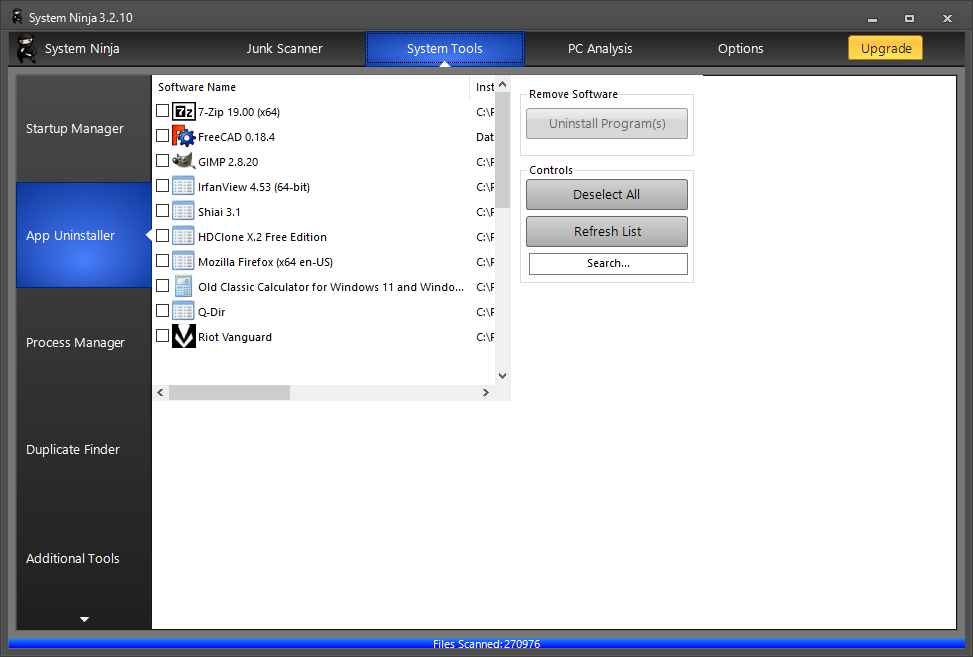The image size is (973, 657).
Task: Select the Riot Vanguard checkbox
Action: click(x=163, y=336)
